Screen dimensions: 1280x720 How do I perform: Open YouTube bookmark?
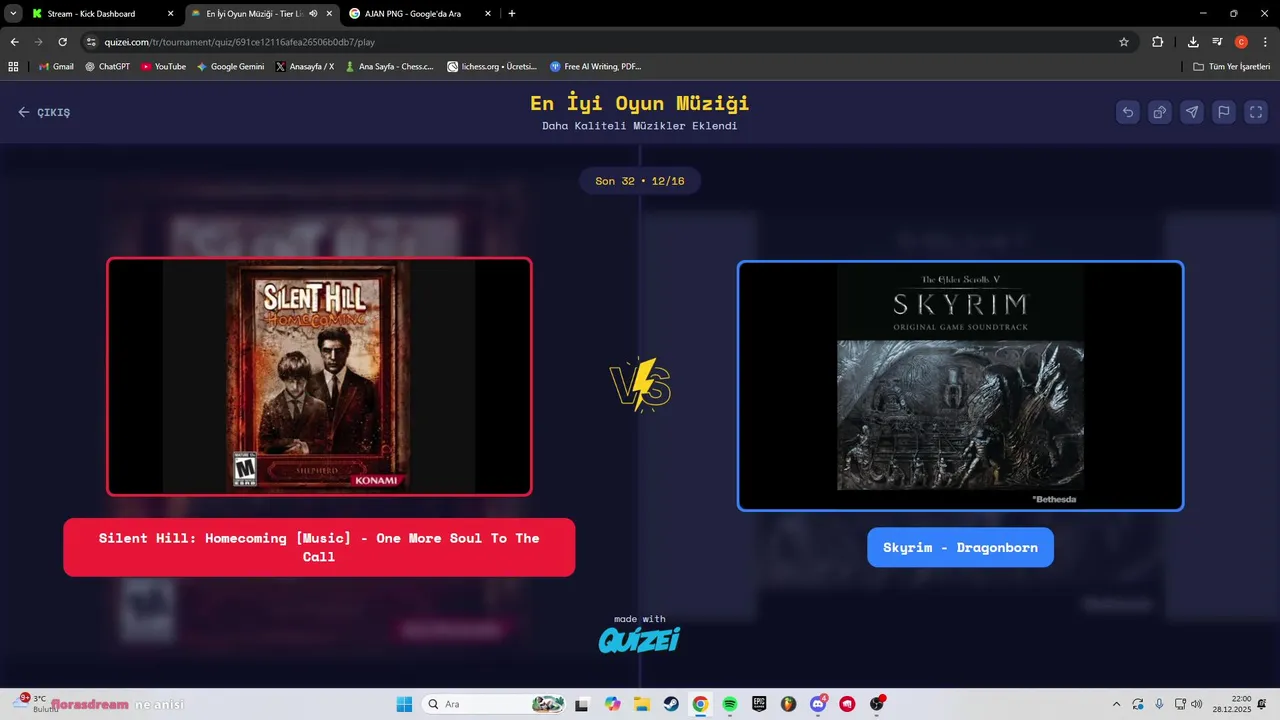tap(163, 67)
